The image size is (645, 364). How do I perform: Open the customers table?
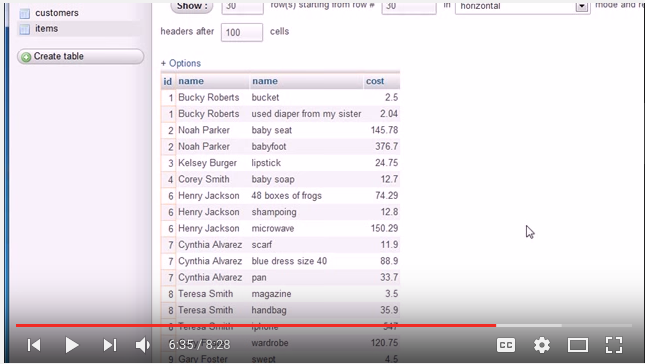(x=57, y=13)
